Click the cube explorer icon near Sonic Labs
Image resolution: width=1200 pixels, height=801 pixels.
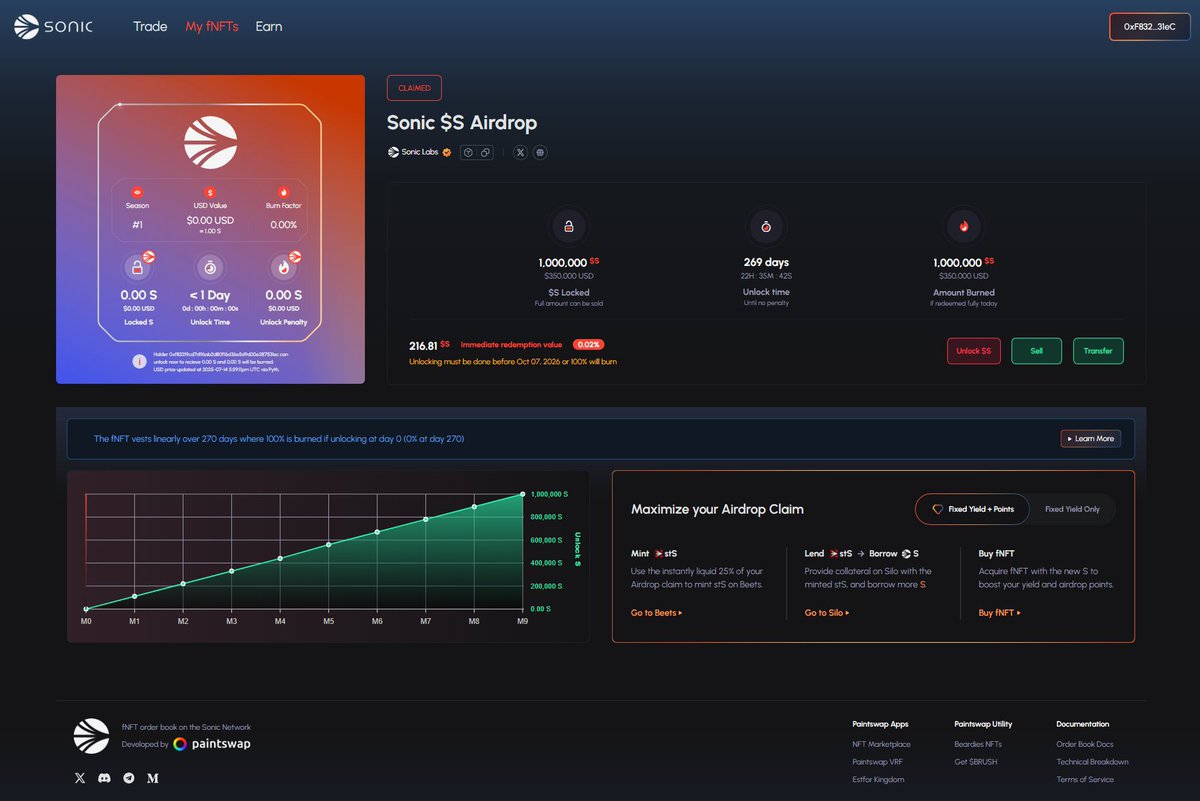(467, 153)
